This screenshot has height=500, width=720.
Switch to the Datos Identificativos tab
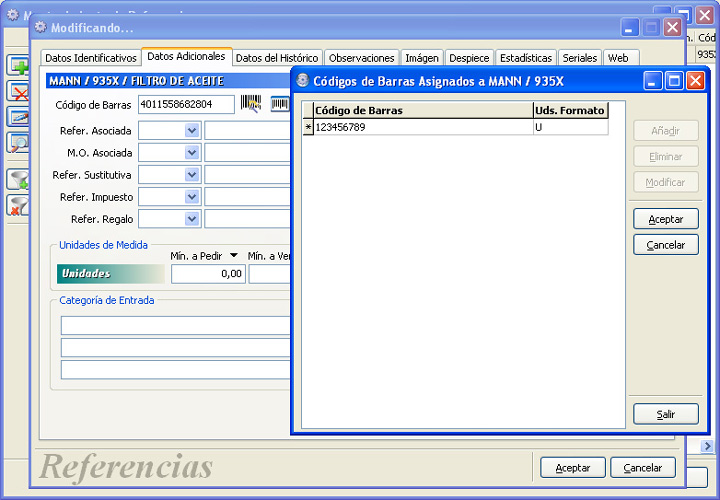click(91, 58)
